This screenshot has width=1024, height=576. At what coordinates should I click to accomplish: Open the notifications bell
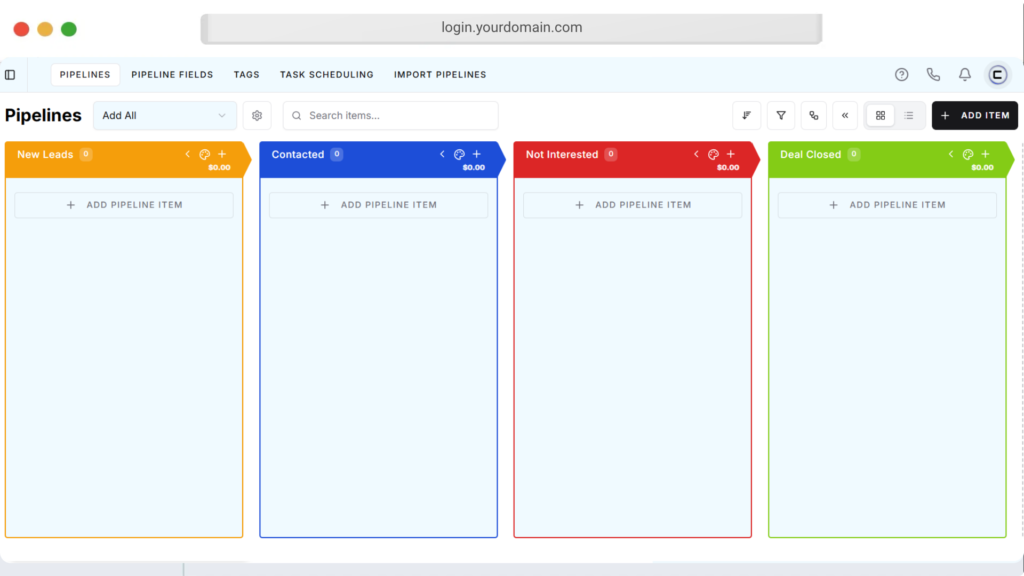pos(965,75)
